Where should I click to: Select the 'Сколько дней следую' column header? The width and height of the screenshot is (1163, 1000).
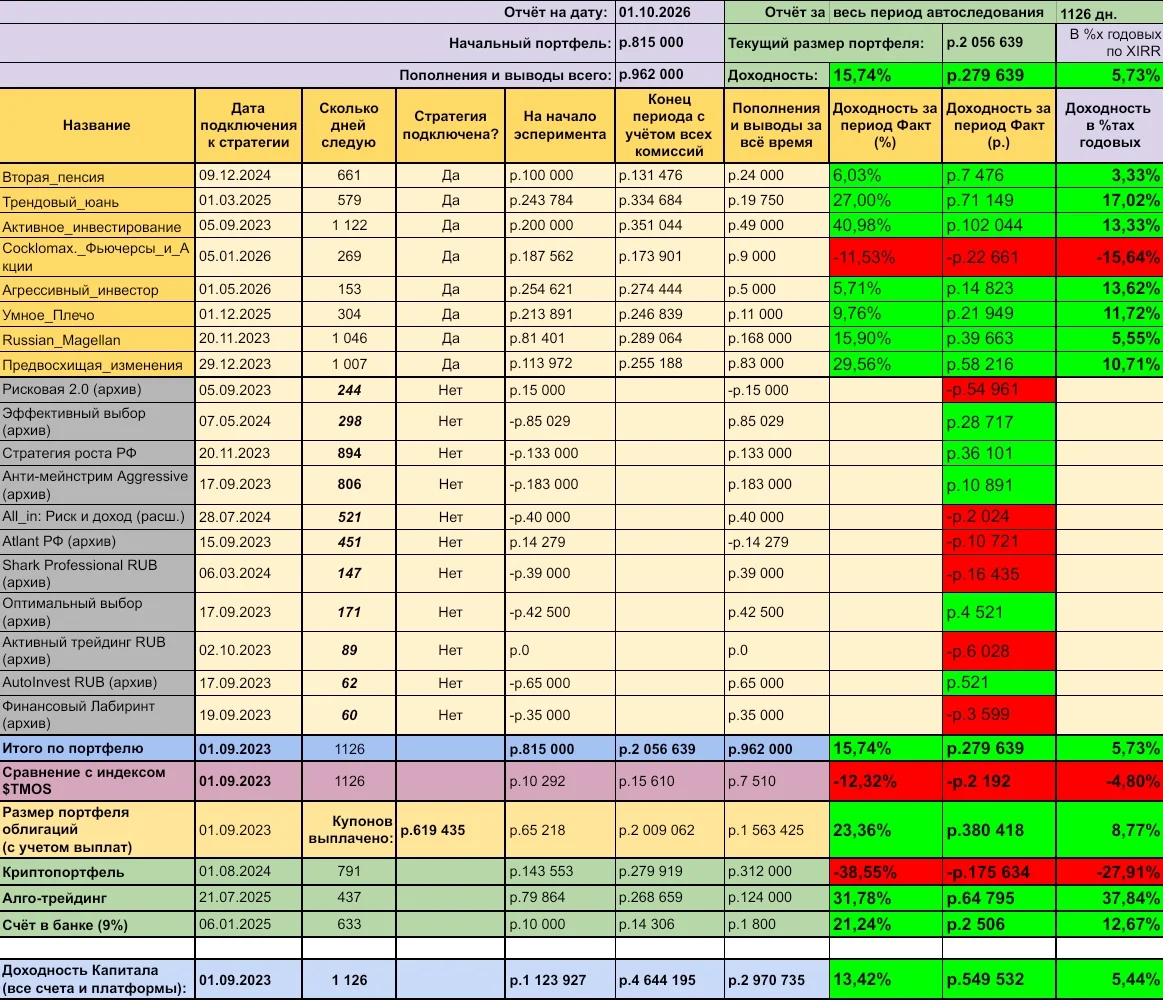pyautogui.click(x=349, y=125)
